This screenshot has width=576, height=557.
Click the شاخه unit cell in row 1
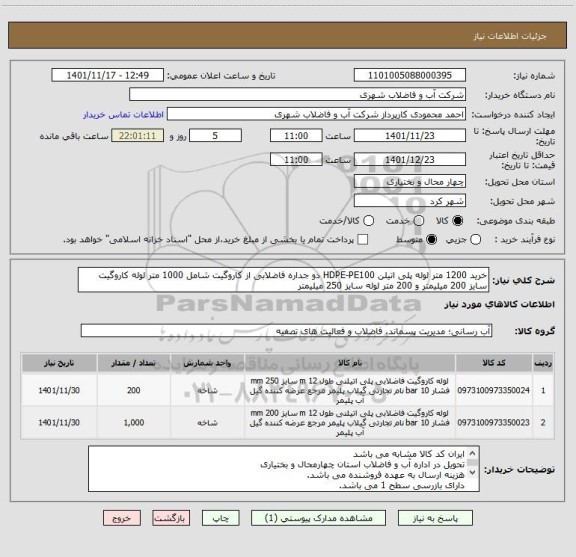pos(207,390)
